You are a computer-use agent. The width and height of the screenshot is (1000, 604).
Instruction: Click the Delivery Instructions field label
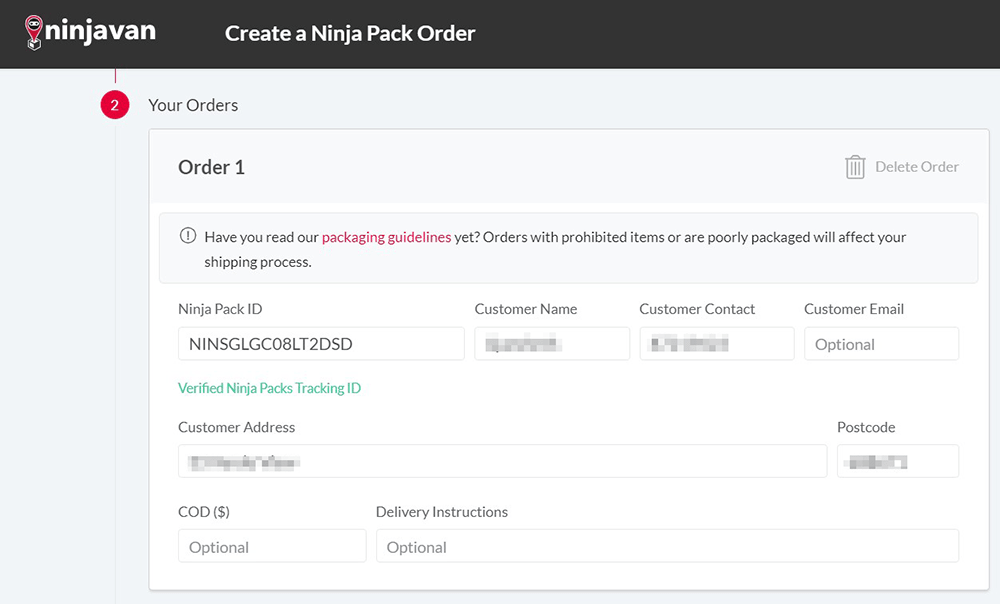click(x=441, y=512)
